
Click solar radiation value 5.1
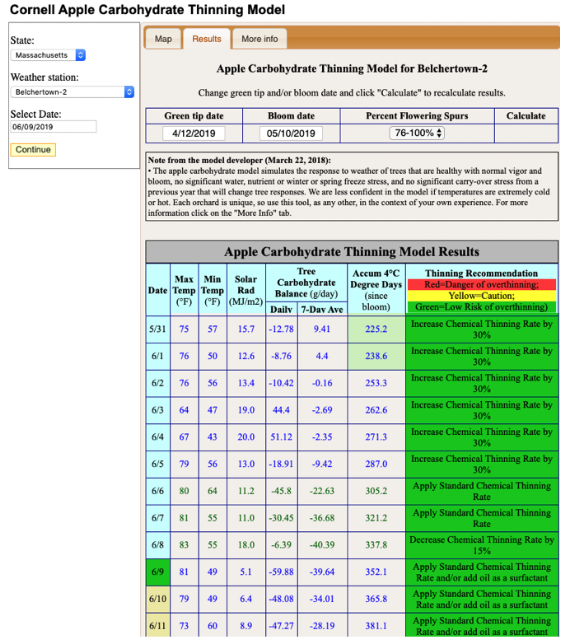pyautogui.click(x=246, y=572)
